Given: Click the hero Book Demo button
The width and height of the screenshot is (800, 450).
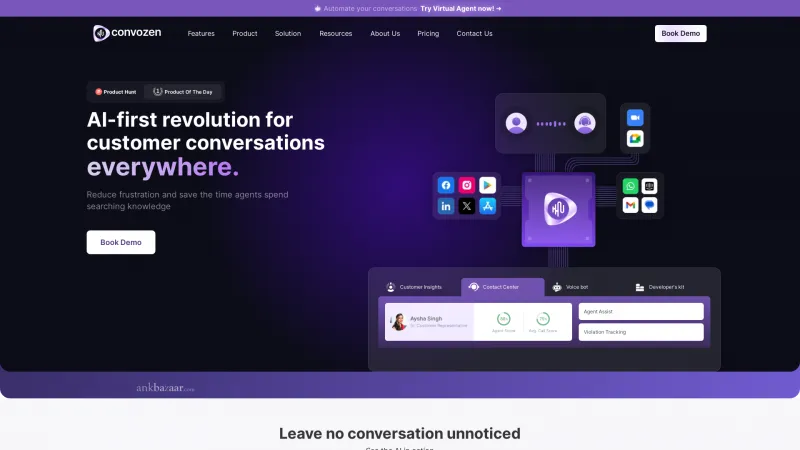Looking at the screenshot, I should pyautogui.click(x=121, y=242).
